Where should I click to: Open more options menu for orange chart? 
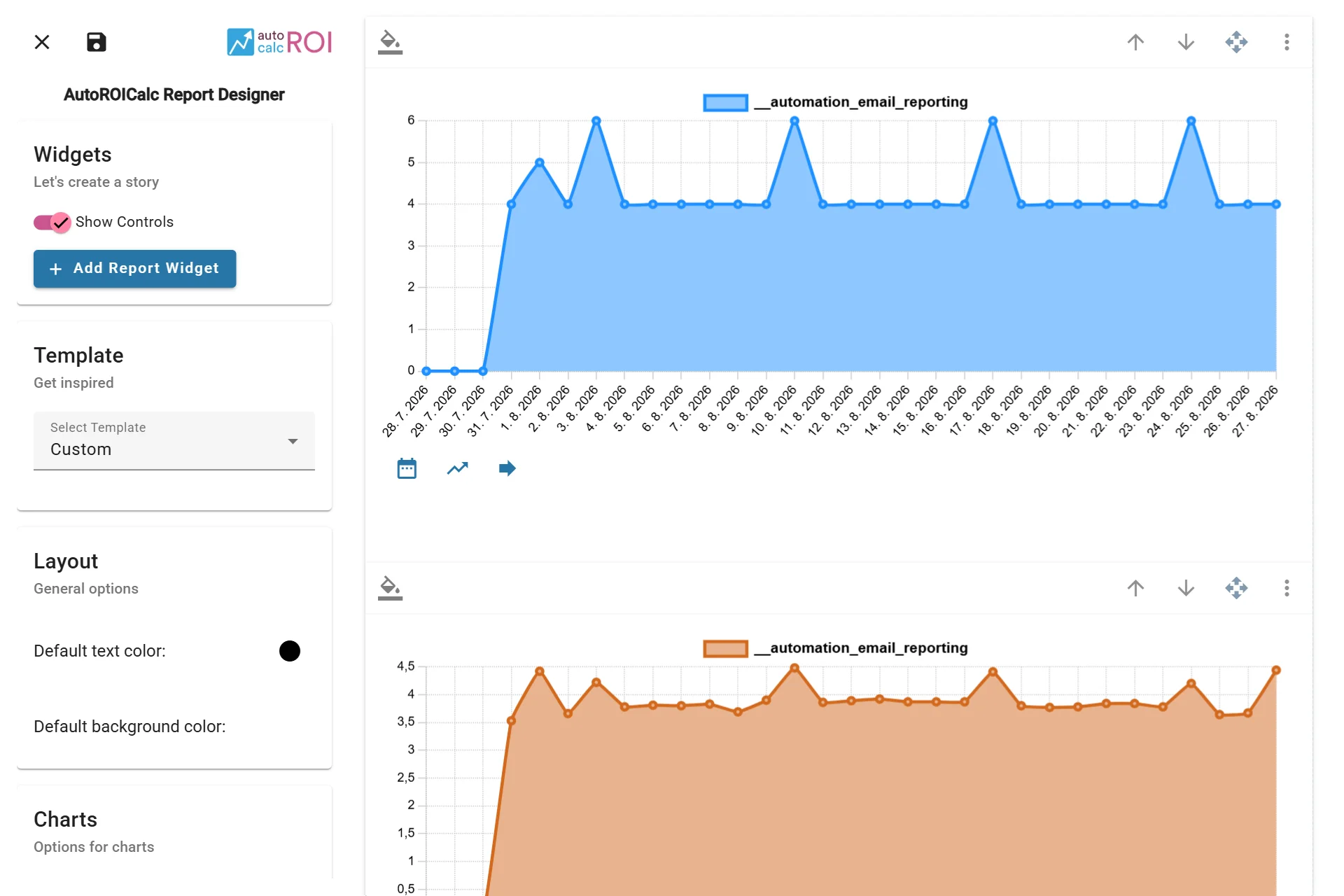(x=1287, y=588)
